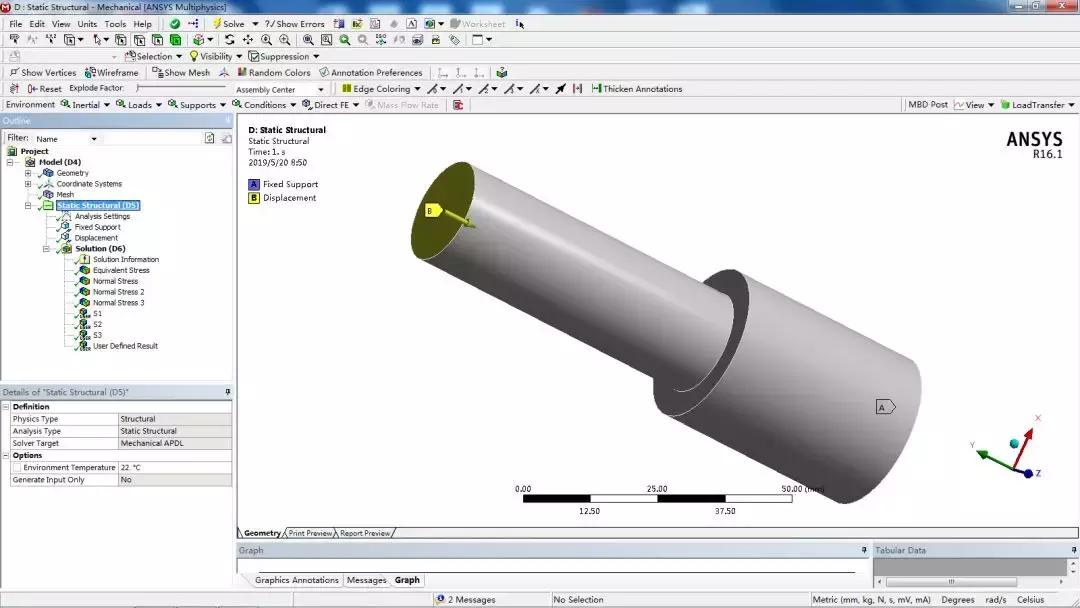The width and height of the screenshot is (1080, 608).
Task: Toggle Wireframe display mode
Action: pos(112,72)
